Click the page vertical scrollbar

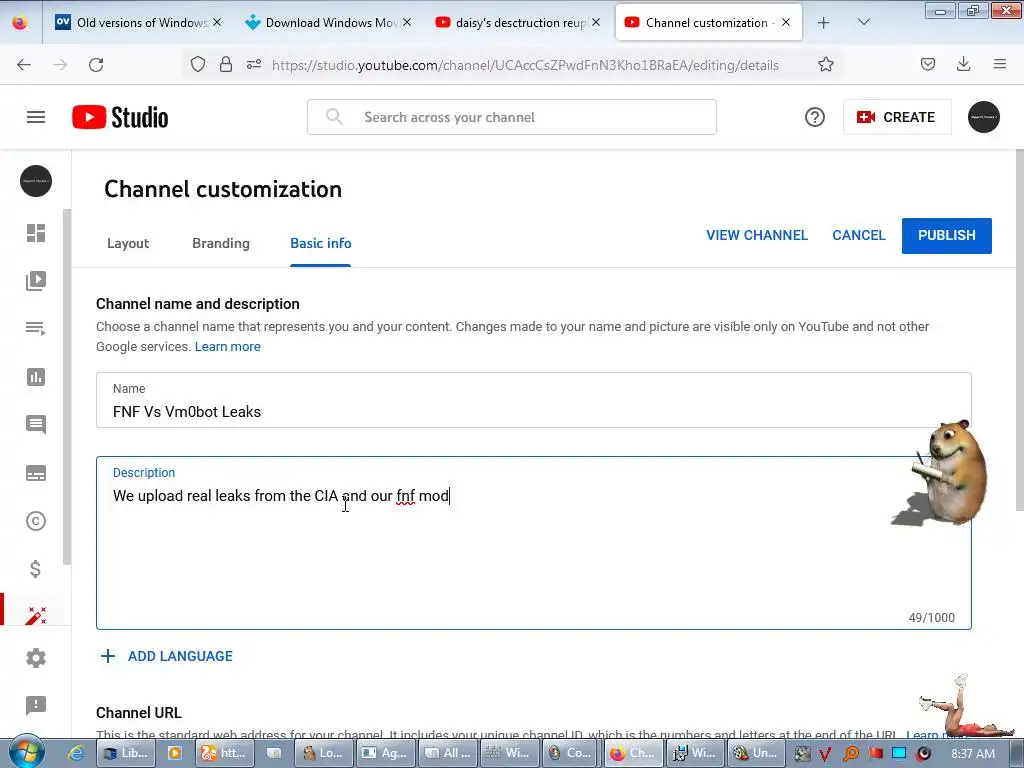pos(1019,330)
